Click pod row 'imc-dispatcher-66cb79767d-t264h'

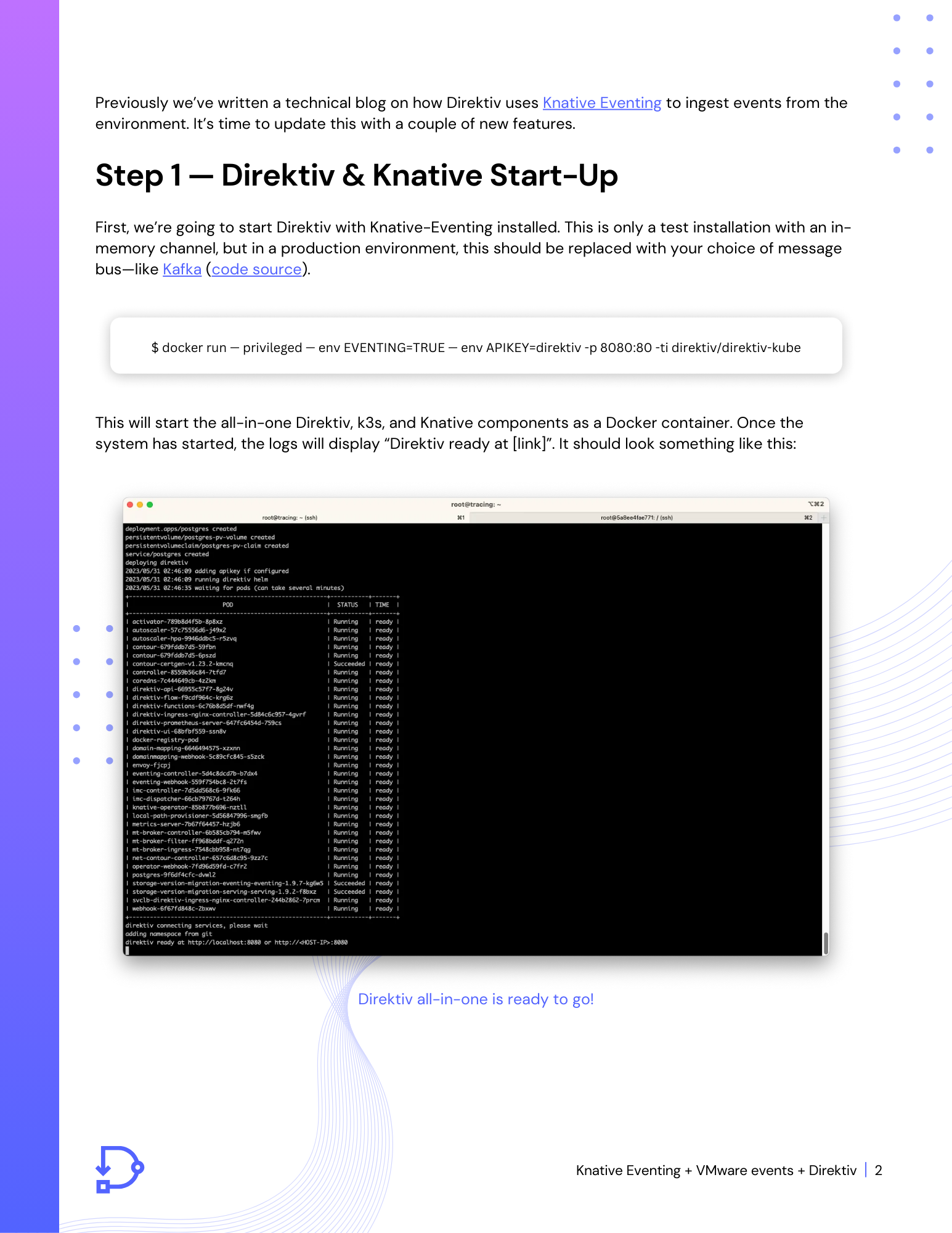(x=262, y=799)
